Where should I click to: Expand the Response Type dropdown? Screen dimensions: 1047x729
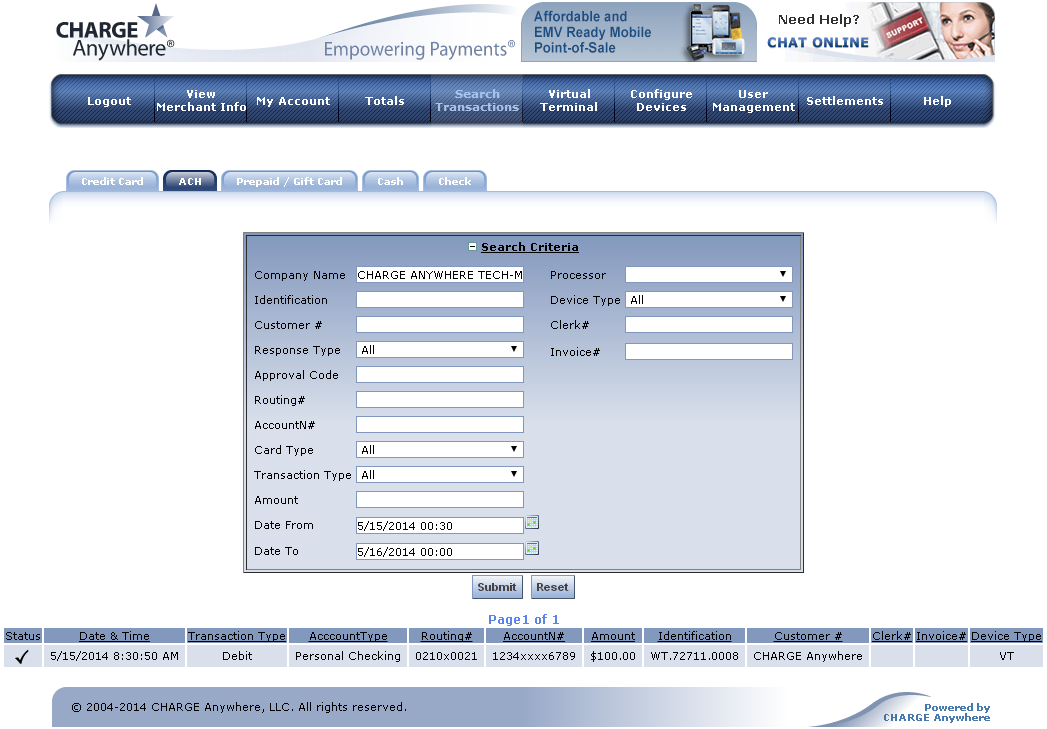click(x=440, y=350)
